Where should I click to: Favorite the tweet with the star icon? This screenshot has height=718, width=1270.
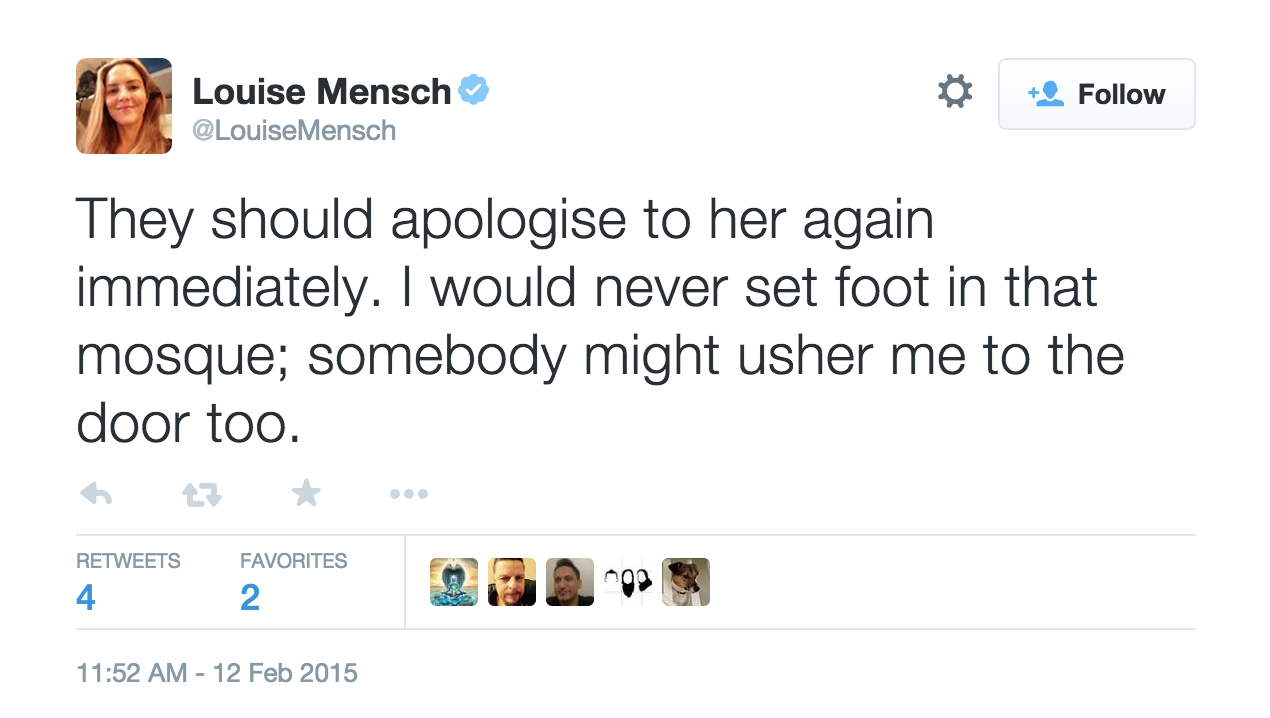tap(306, 492)
